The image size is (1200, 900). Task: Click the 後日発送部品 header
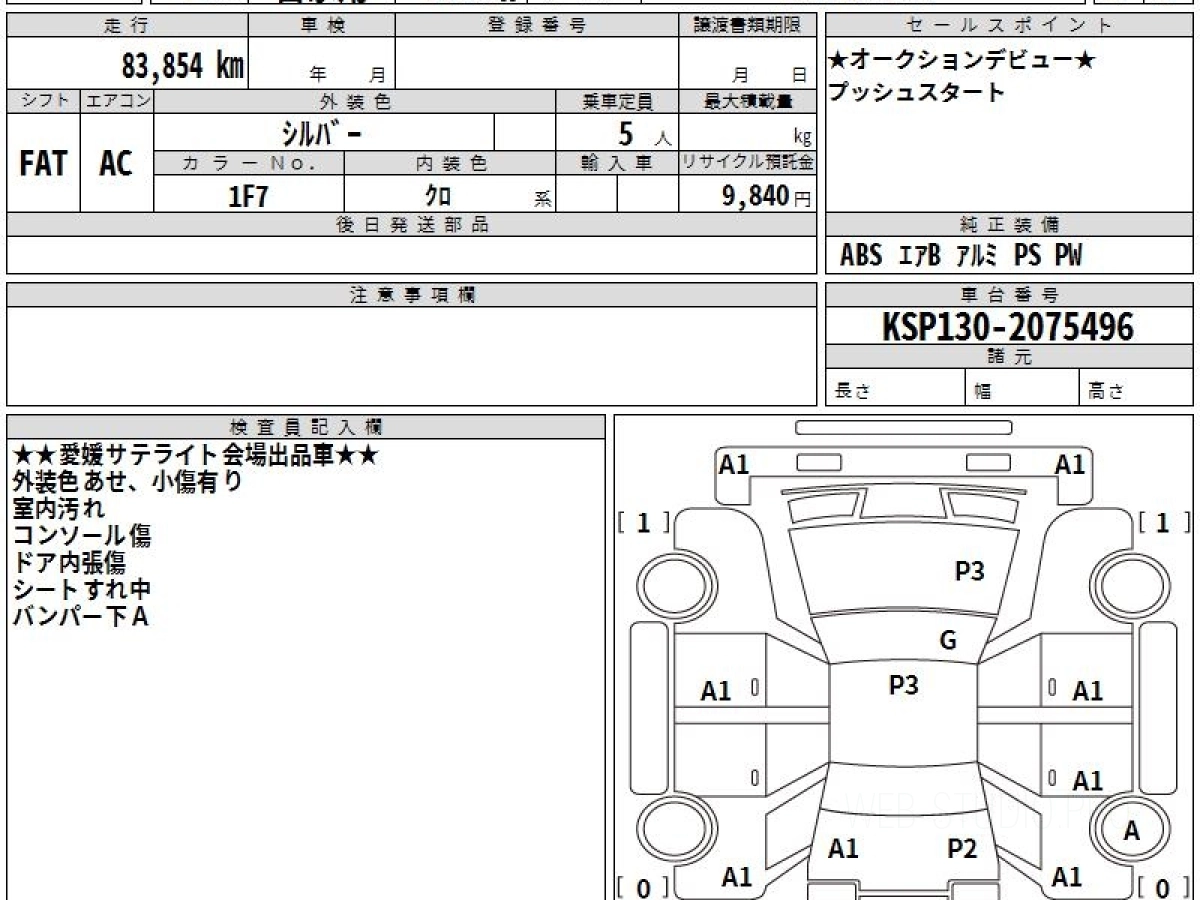[x=411, y=225]
